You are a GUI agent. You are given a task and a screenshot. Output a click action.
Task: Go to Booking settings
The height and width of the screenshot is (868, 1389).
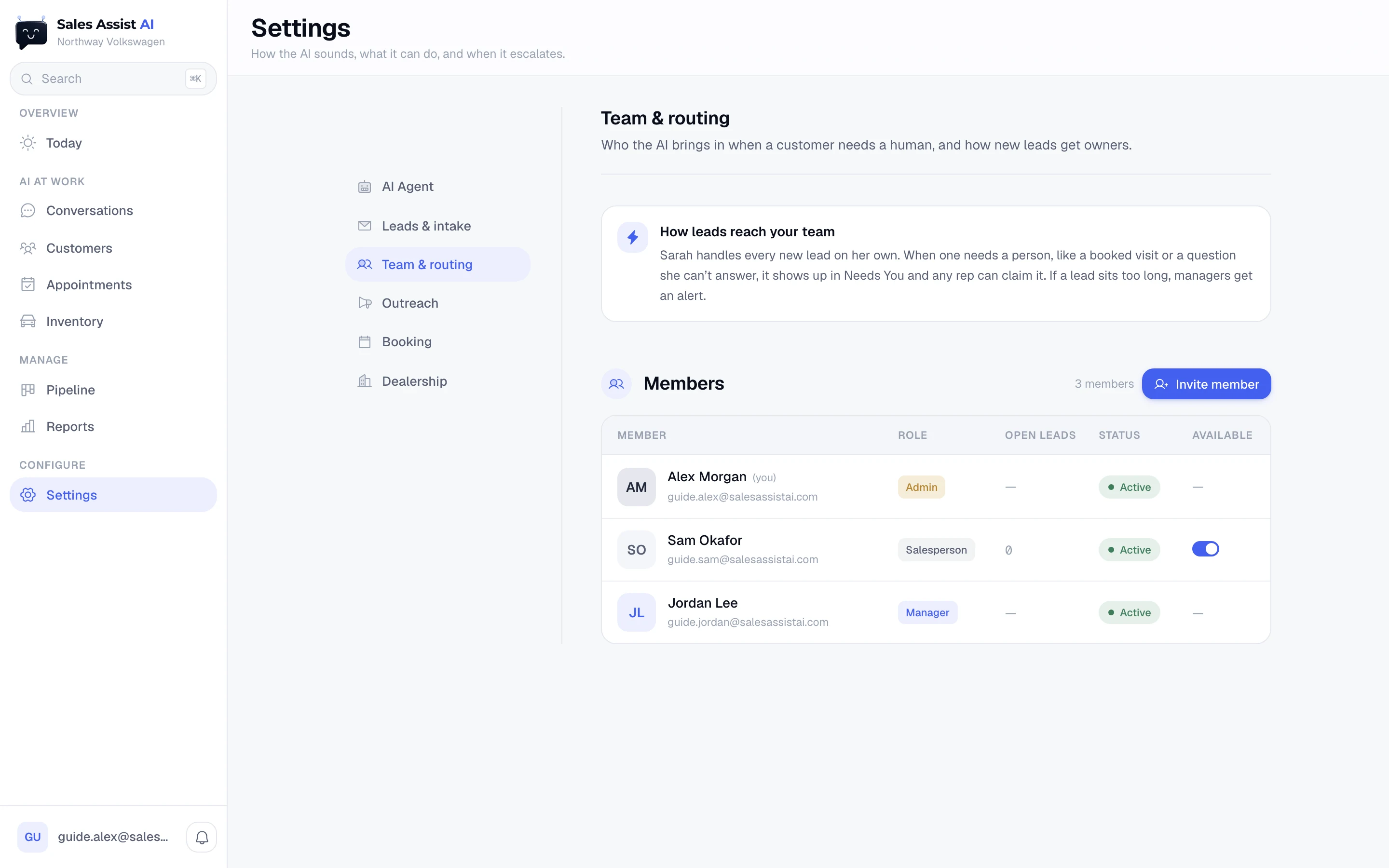[437, 341]
